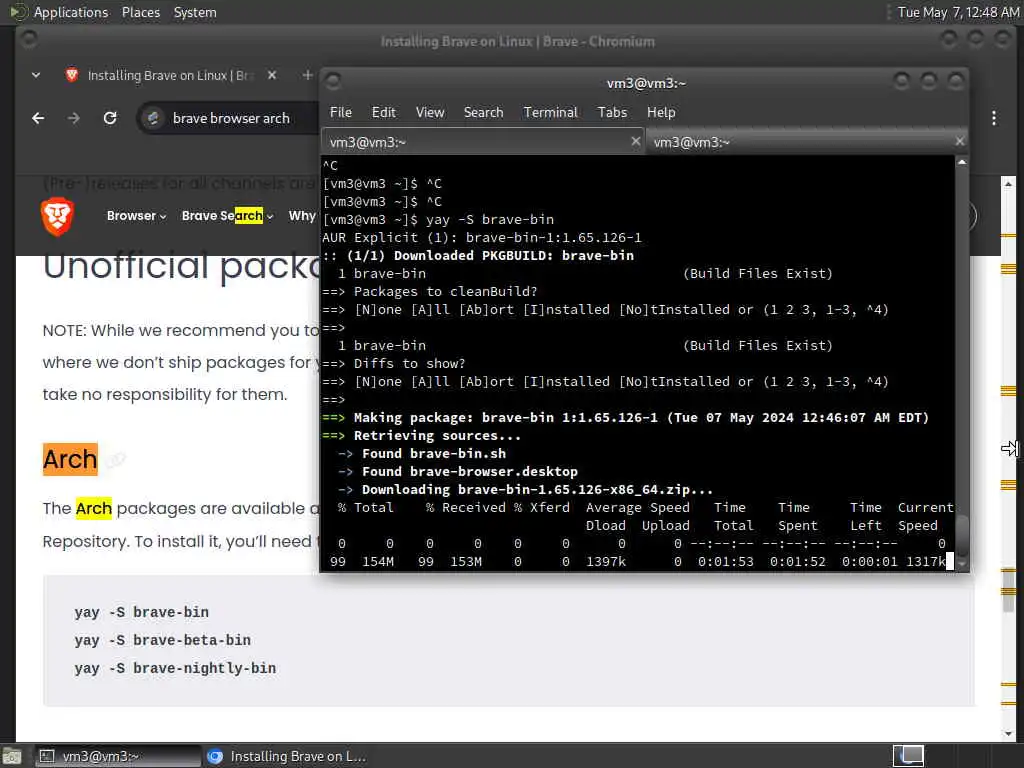
Task: Click the 'Diffs to show?' terminal line
Action: 394,364
